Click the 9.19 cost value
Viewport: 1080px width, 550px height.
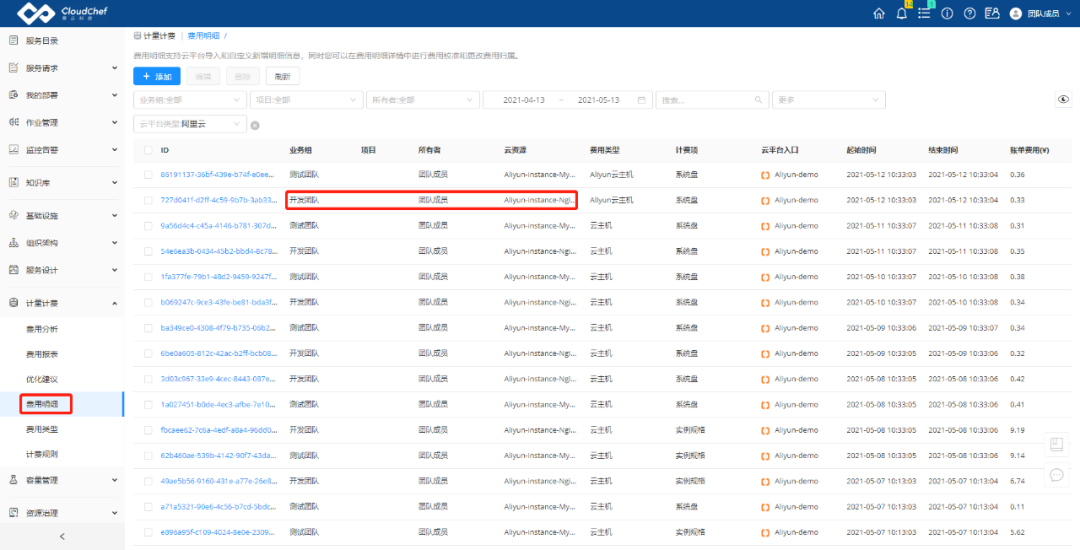(x=1017, y=430)
